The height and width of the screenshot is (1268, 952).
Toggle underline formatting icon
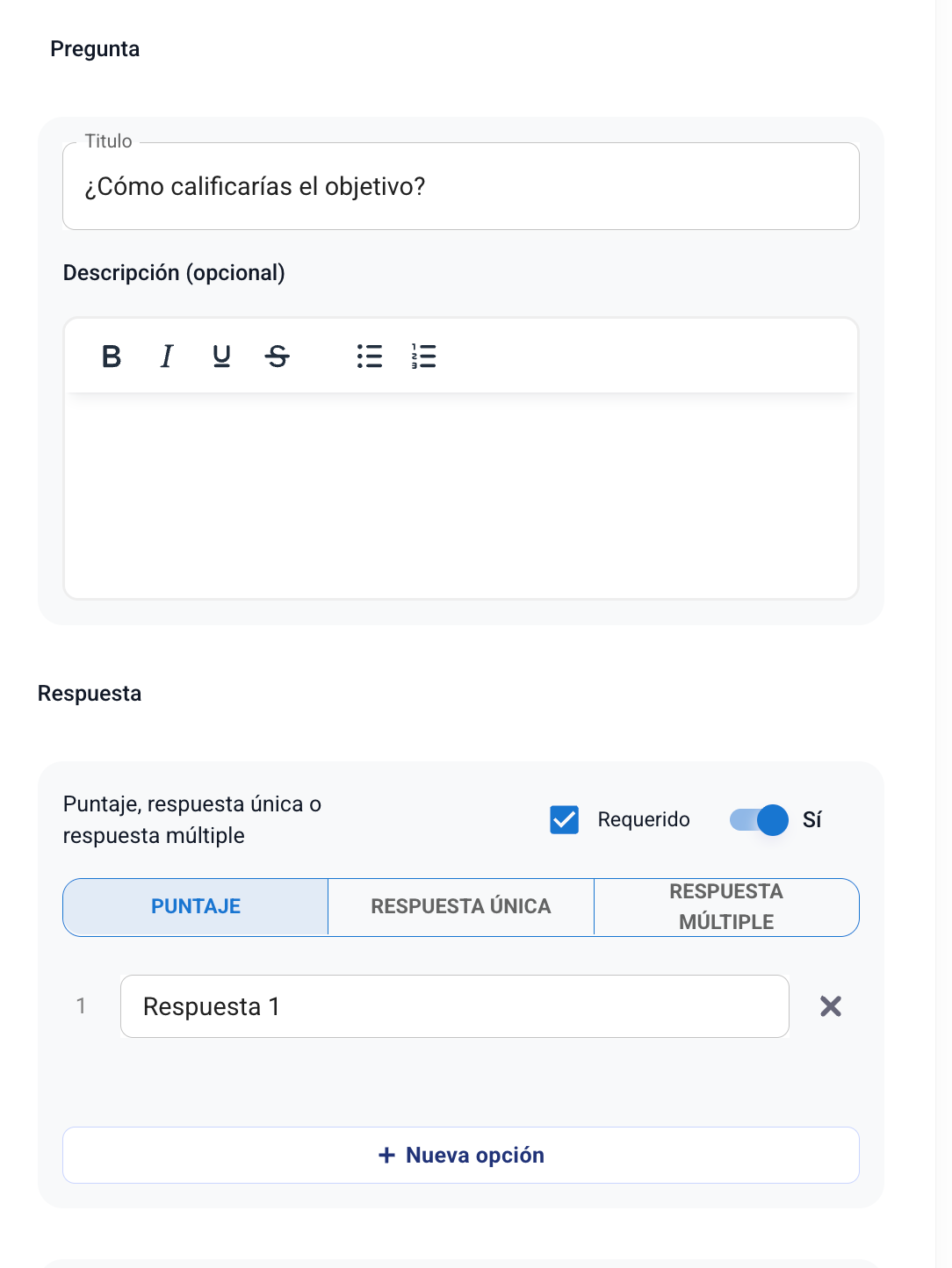click(222, 357)
